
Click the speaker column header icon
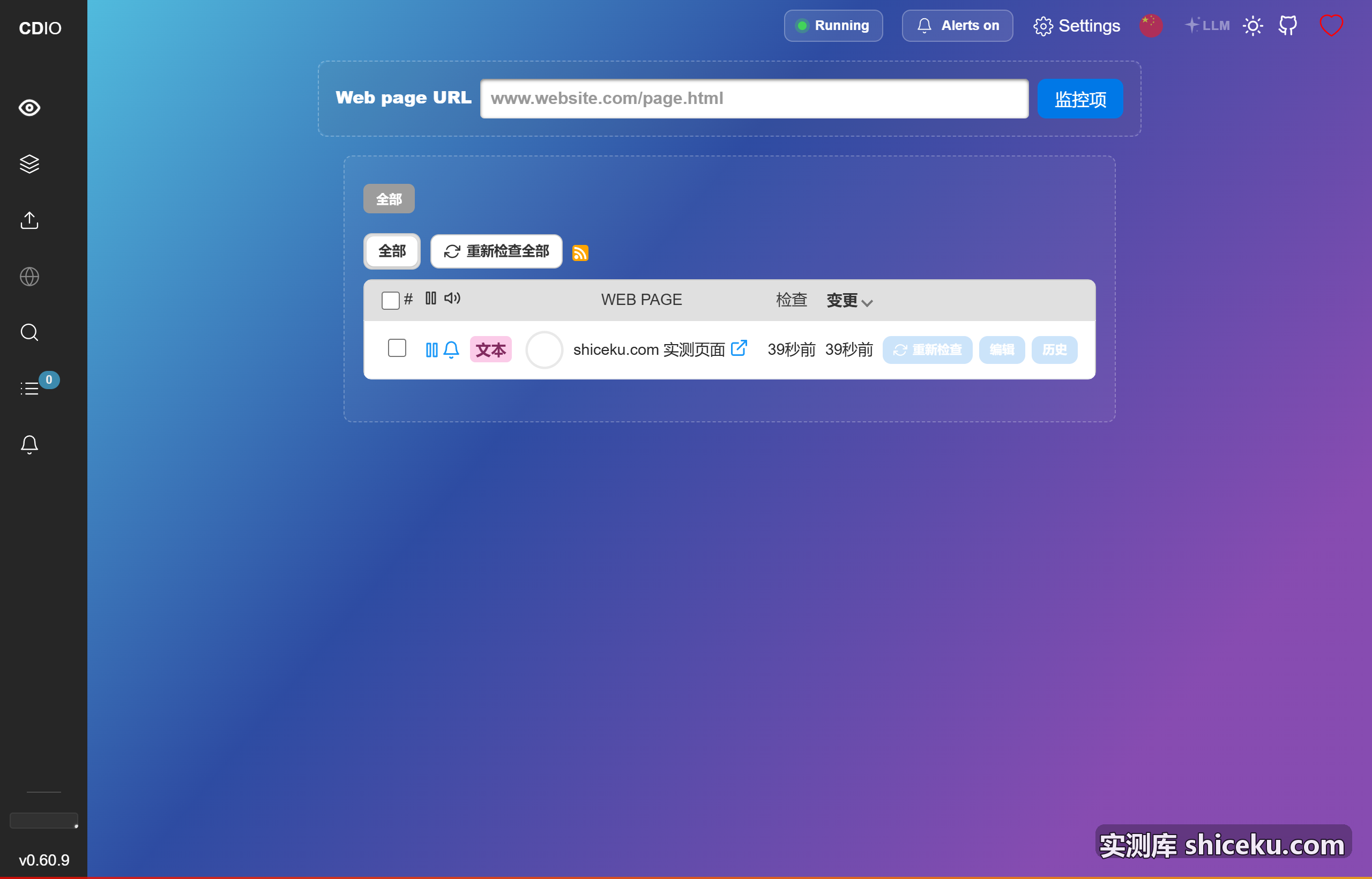[x=452, y=299]
